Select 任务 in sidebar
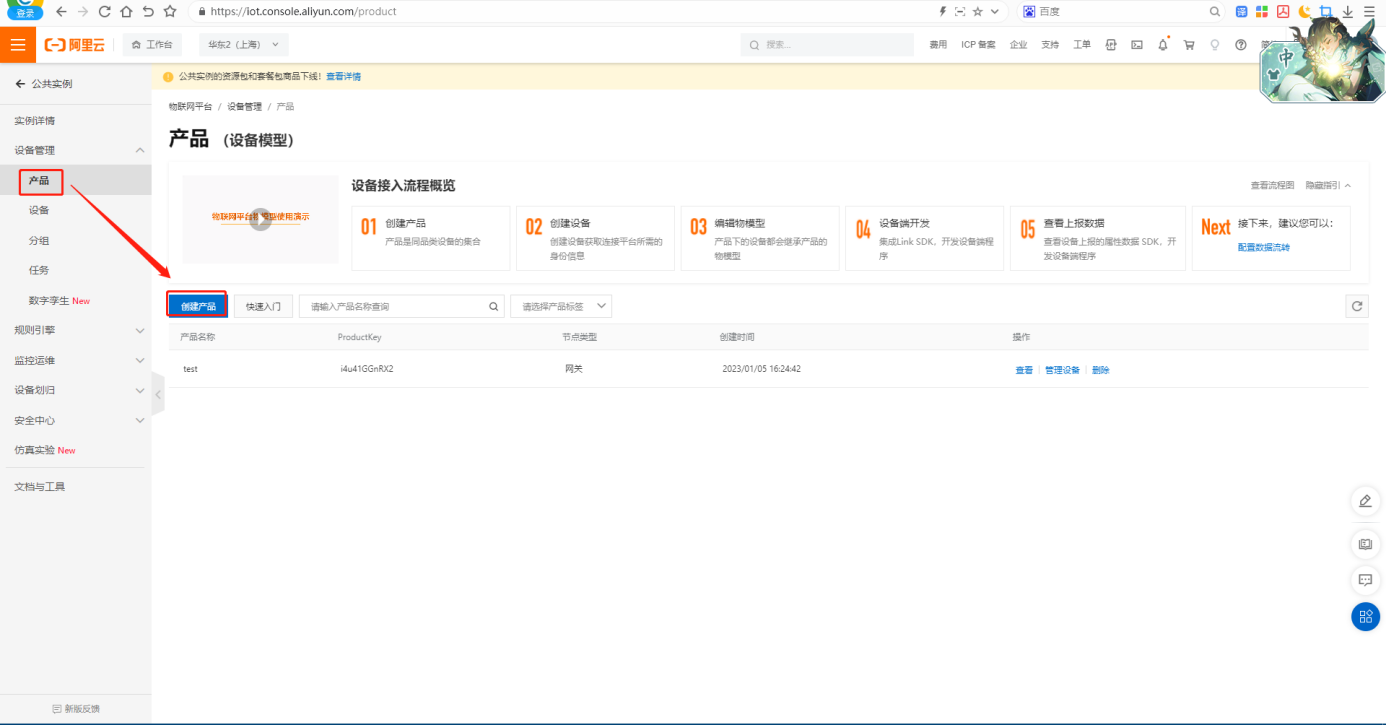Image resolution: width=1386 pixels, height=725 pixels. tap(39, 270)
